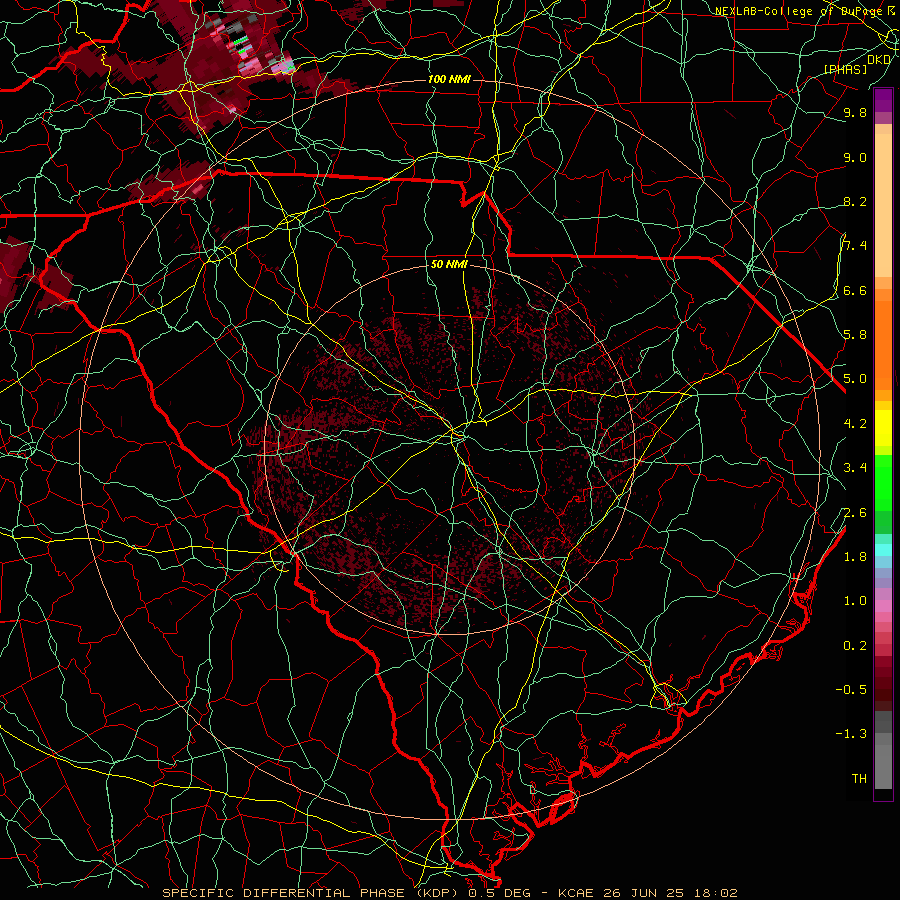Click the TH threshold label on the legend
Viewport: 900px width, 900px height.
pos(859,779)
